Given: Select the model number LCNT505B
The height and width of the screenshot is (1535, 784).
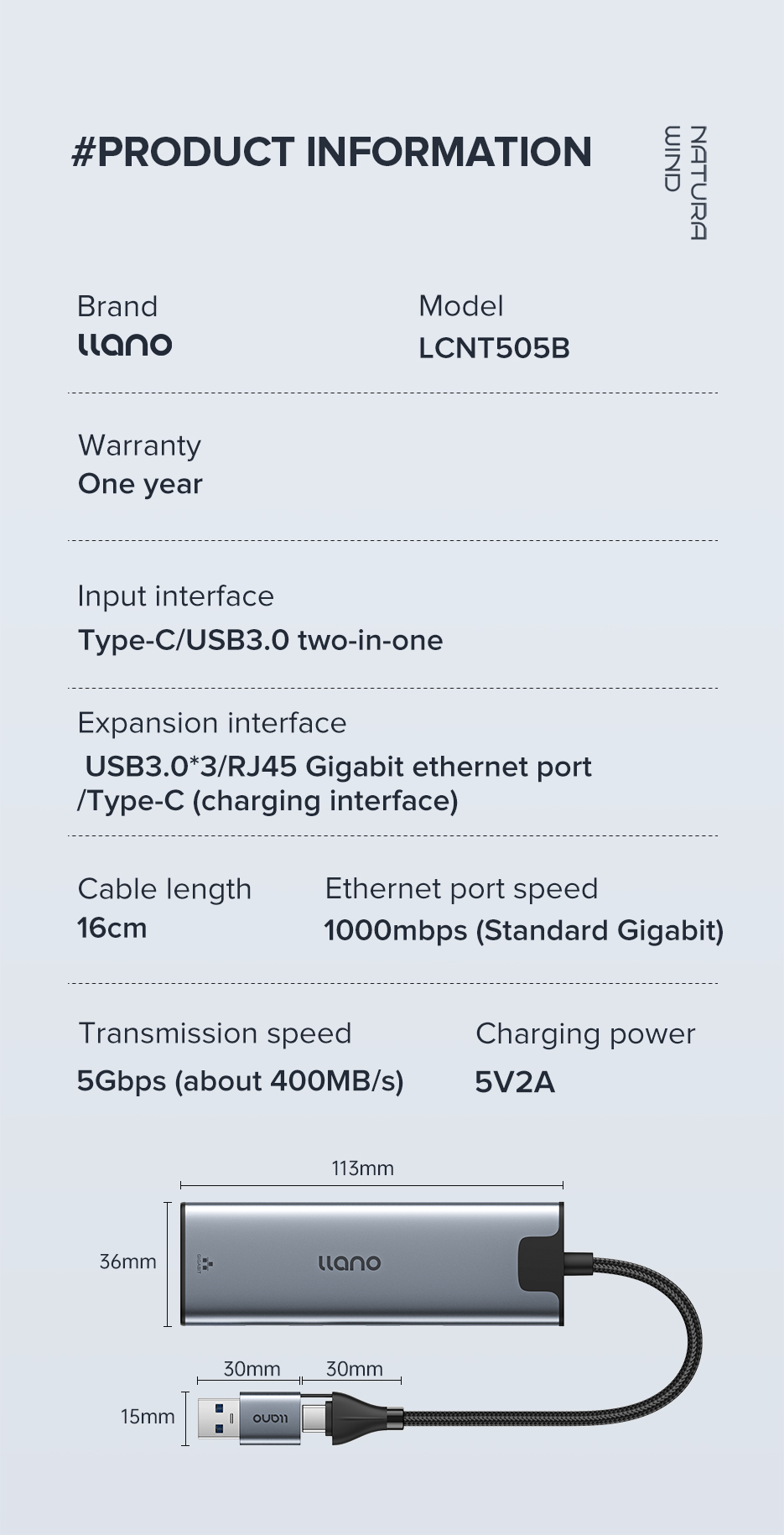Looking at the screenshot, I should [x=494, y=349].
